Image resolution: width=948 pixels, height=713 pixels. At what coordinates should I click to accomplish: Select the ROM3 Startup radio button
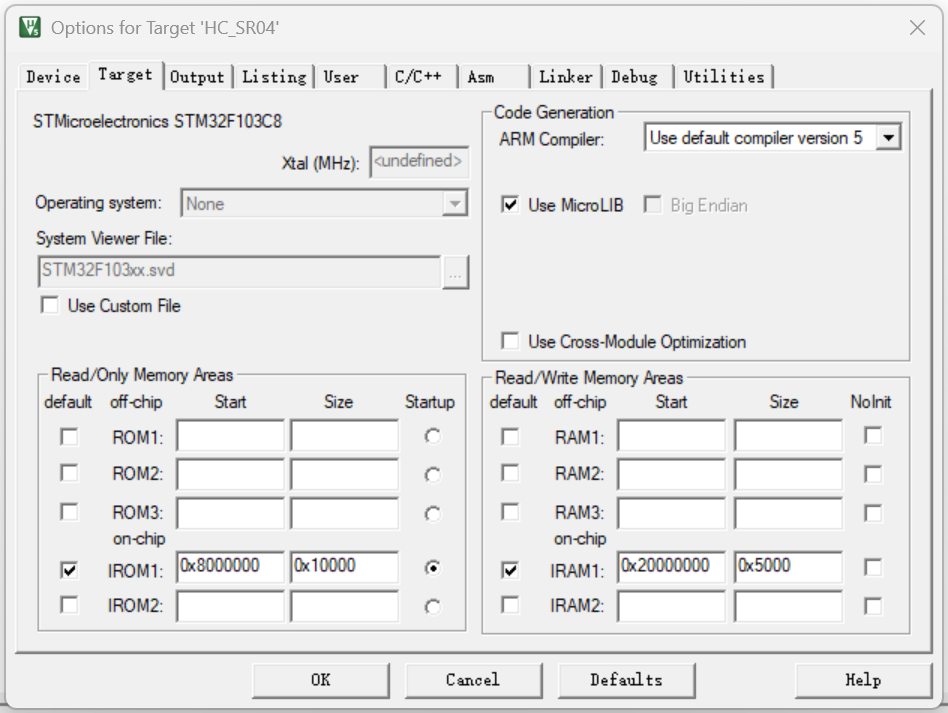tap(432, 514)
